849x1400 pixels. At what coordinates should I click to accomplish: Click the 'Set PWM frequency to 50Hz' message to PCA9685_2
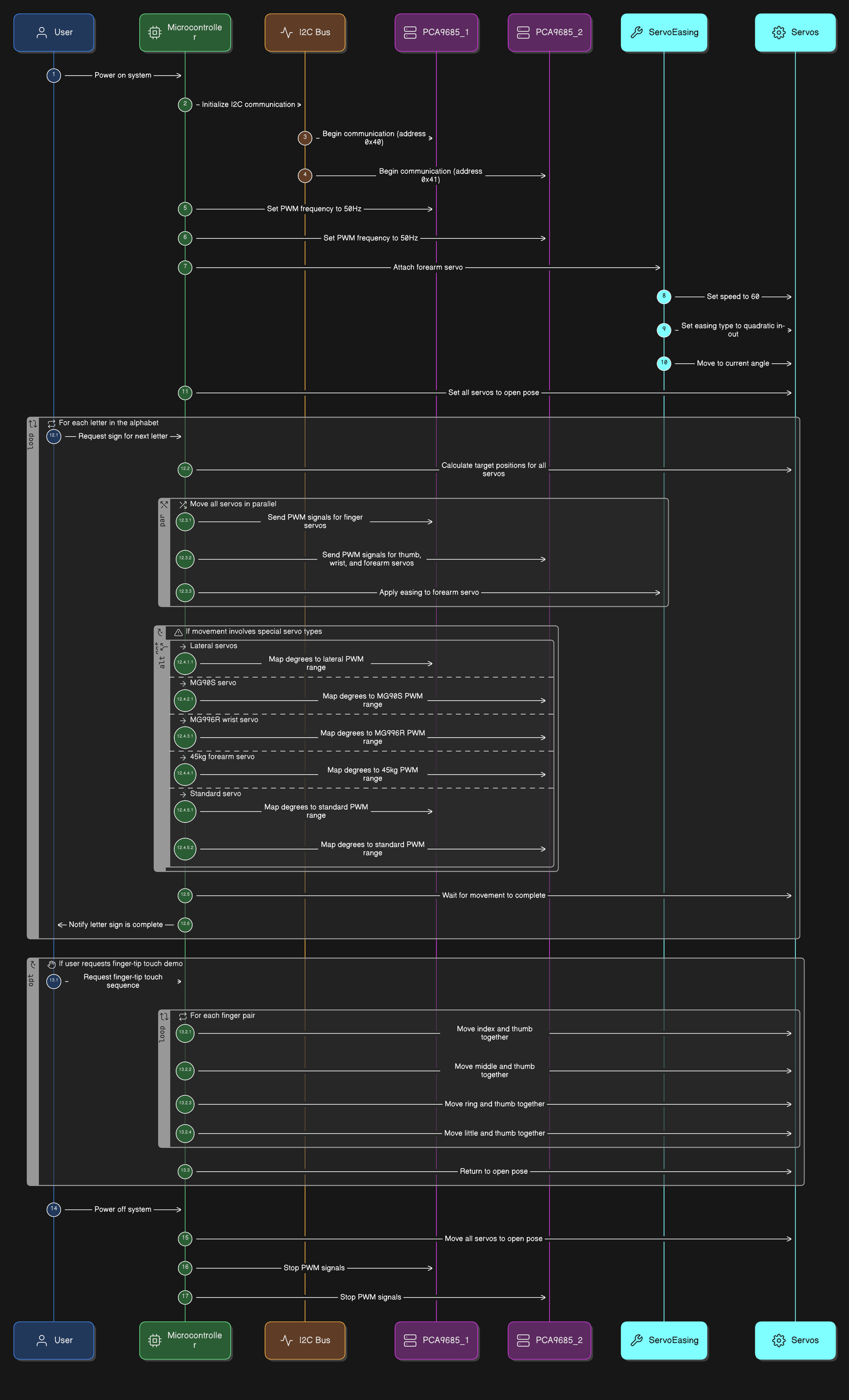pos(371,238)
